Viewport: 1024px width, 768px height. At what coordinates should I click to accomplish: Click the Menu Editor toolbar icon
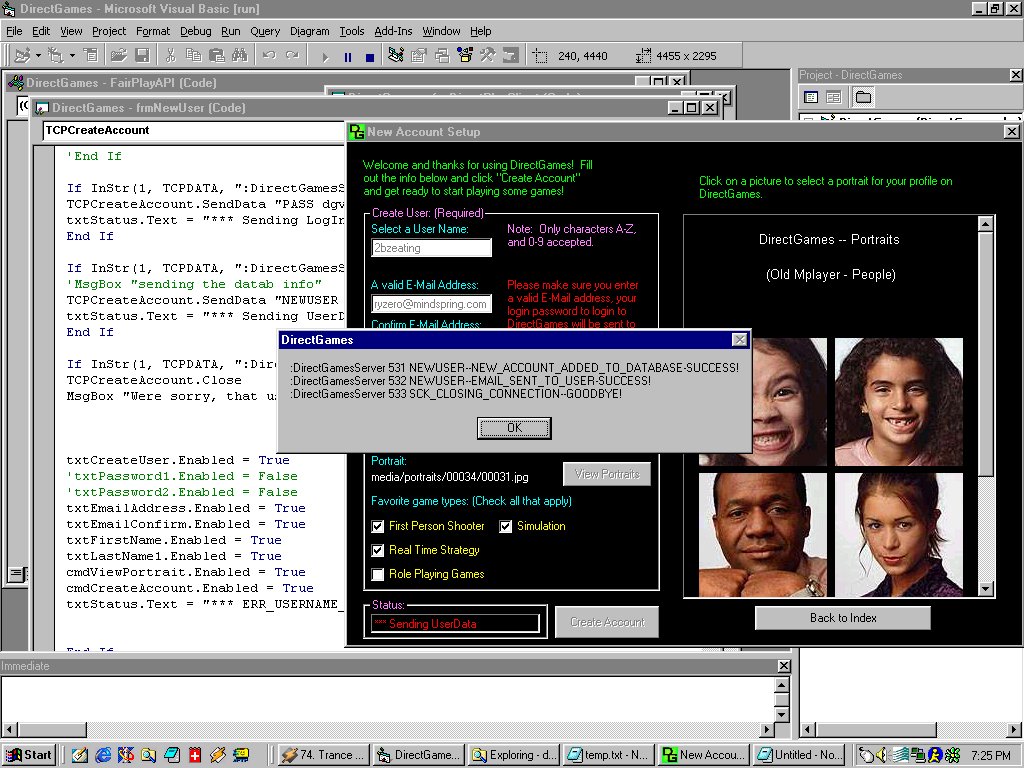[x=91, y=56]
